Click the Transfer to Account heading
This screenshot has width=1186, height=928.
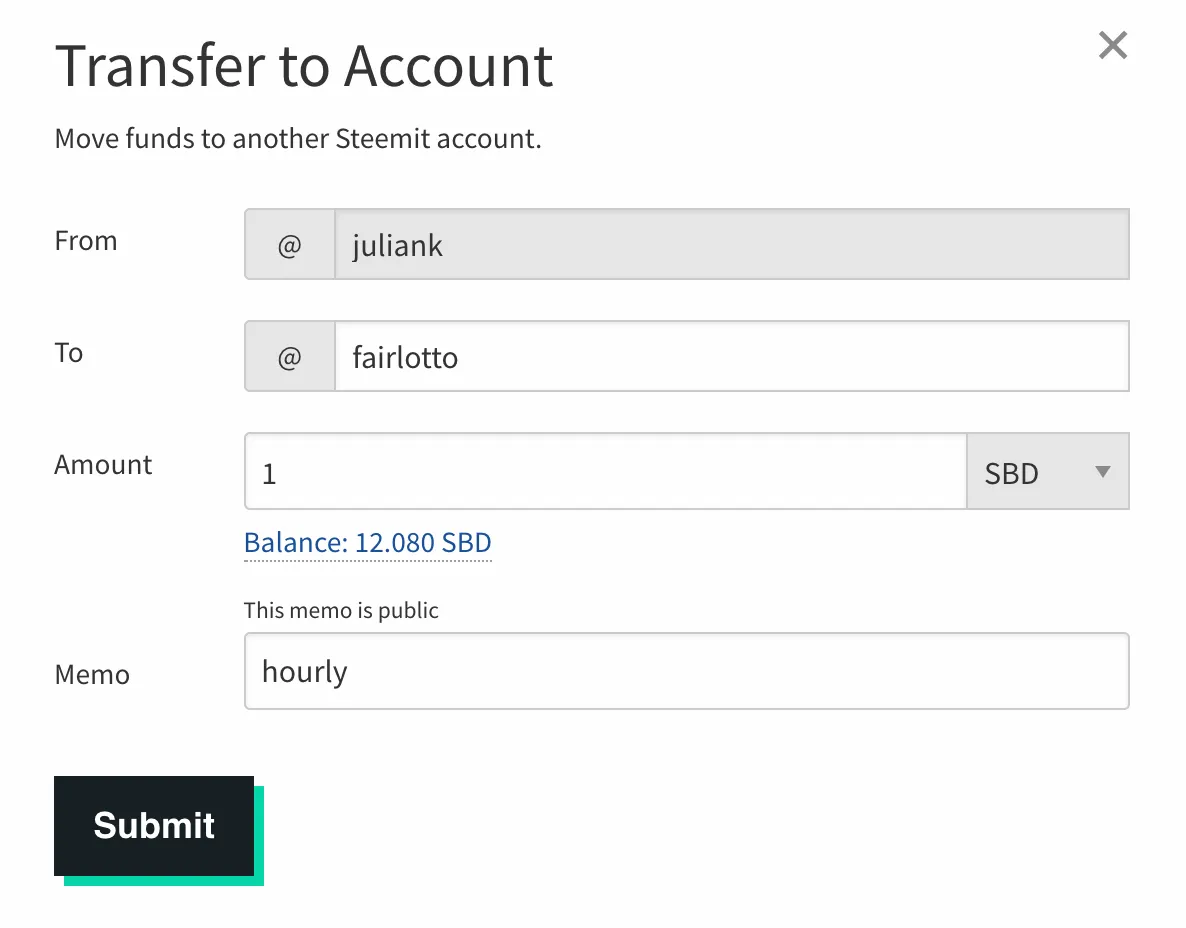tap(303, 67)
